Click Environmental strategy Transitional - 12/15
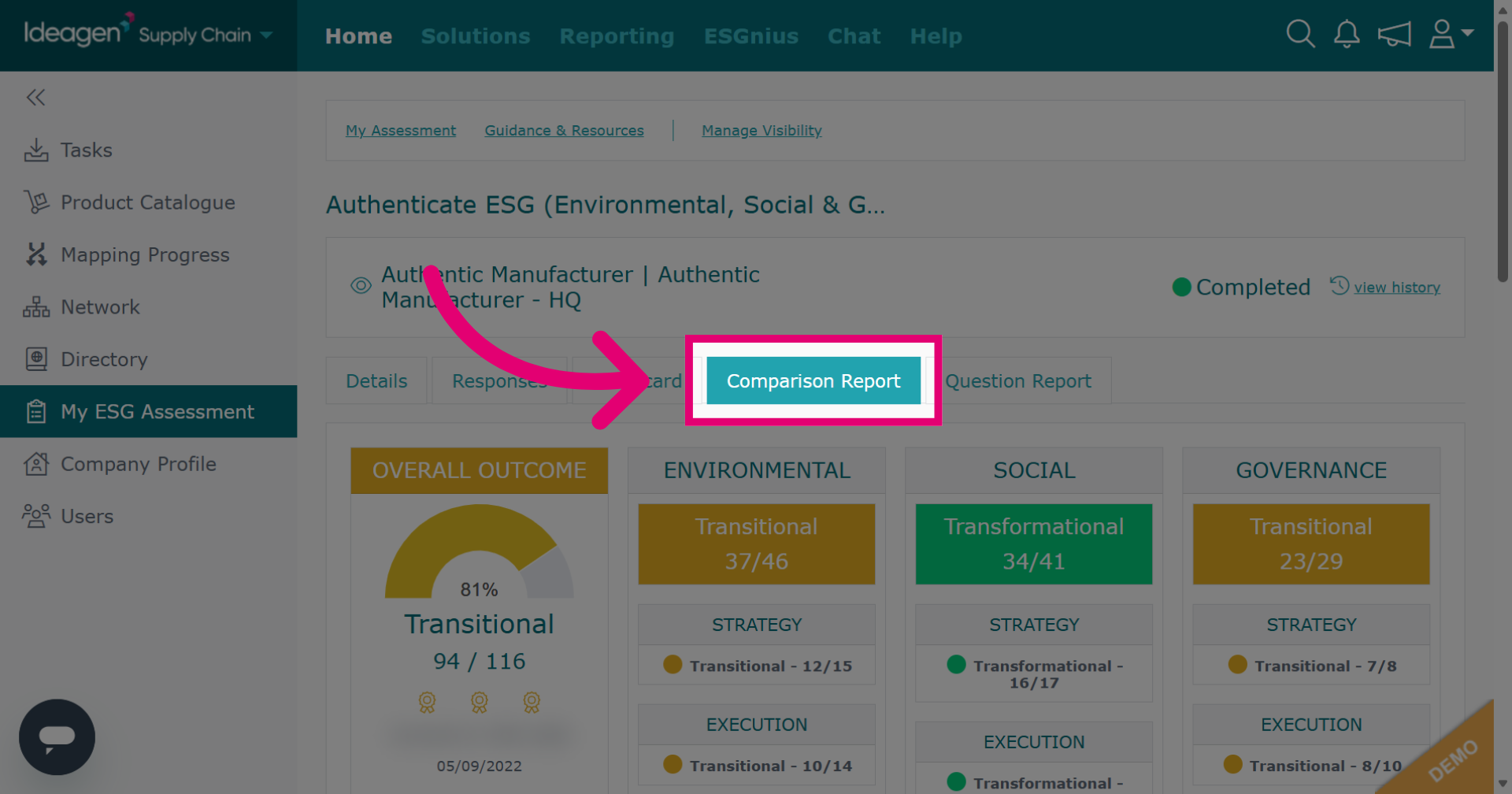Screen dimensions: 1512x794 (x=756, y=666)
